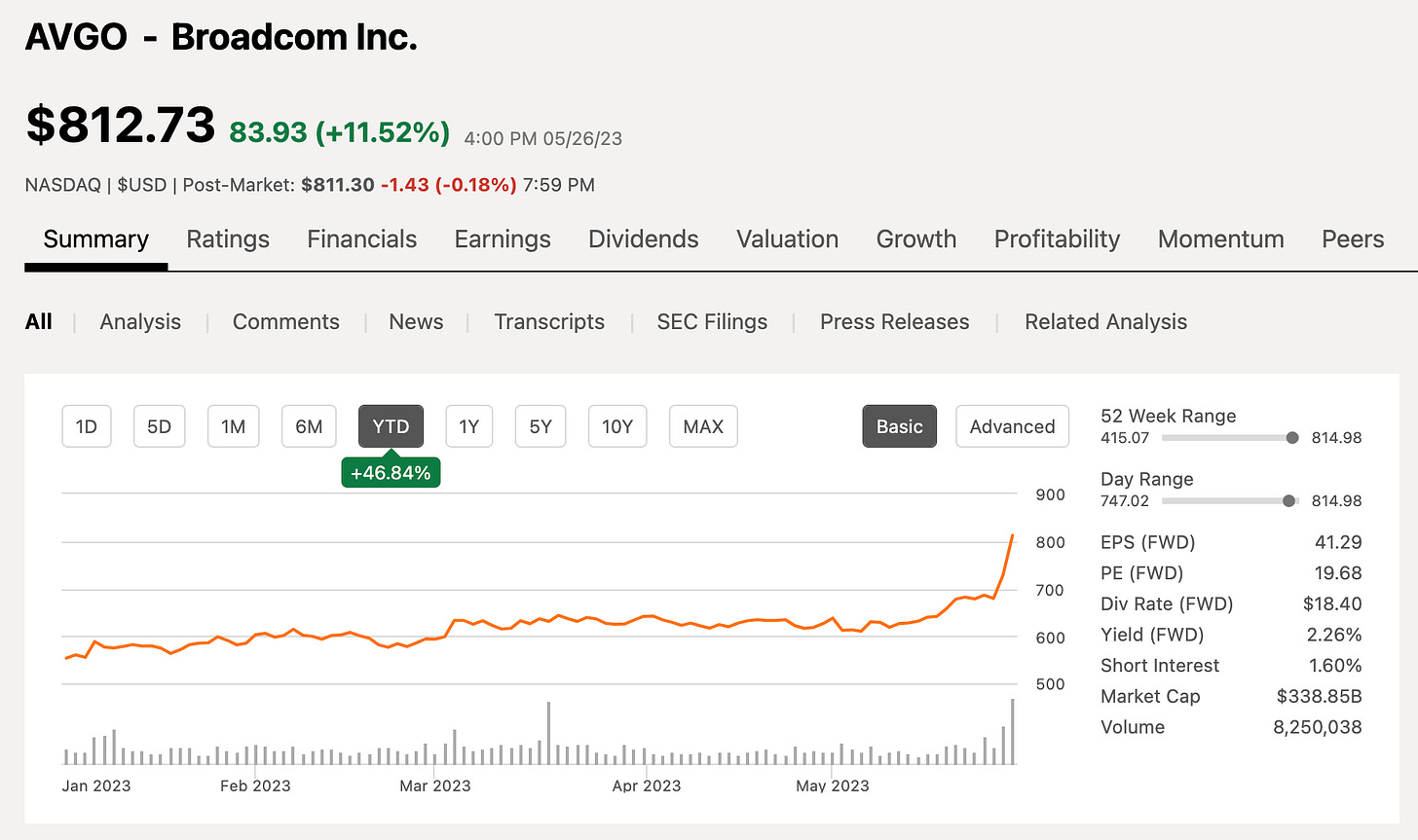Viewport: 1418px width, 840px height.
Task: Open the Summary tab
Action: click(96, 239)
